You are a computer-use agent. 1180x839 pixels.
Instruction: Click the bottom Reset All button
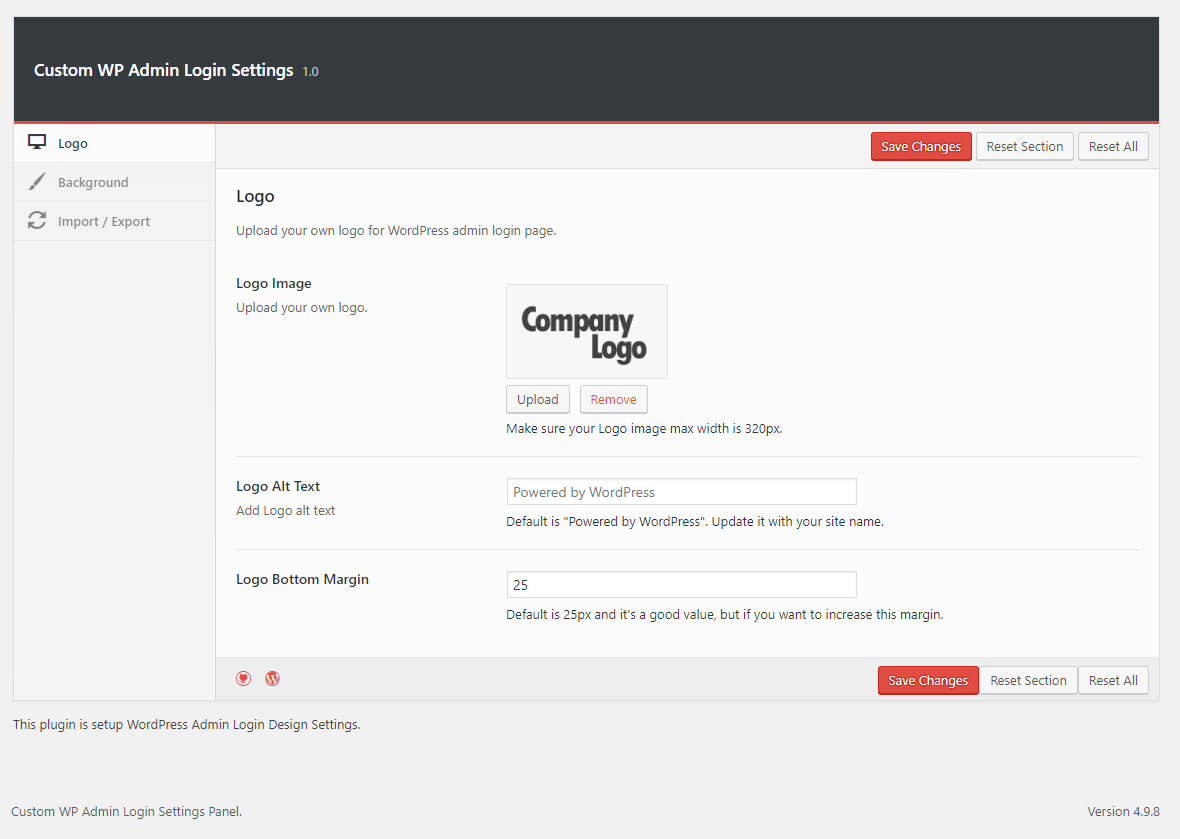(1113, 680)
